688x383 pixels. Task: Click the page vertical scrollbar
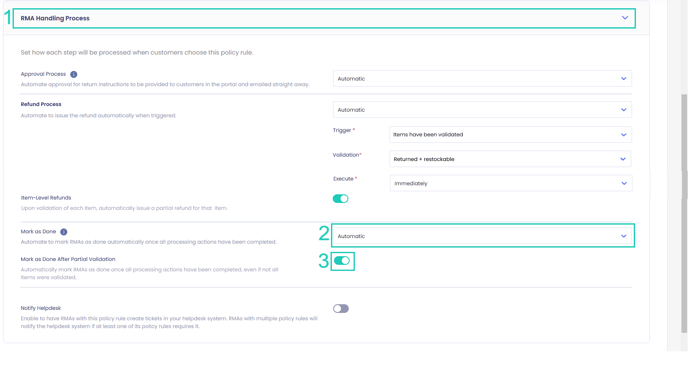tap(684, 214)
